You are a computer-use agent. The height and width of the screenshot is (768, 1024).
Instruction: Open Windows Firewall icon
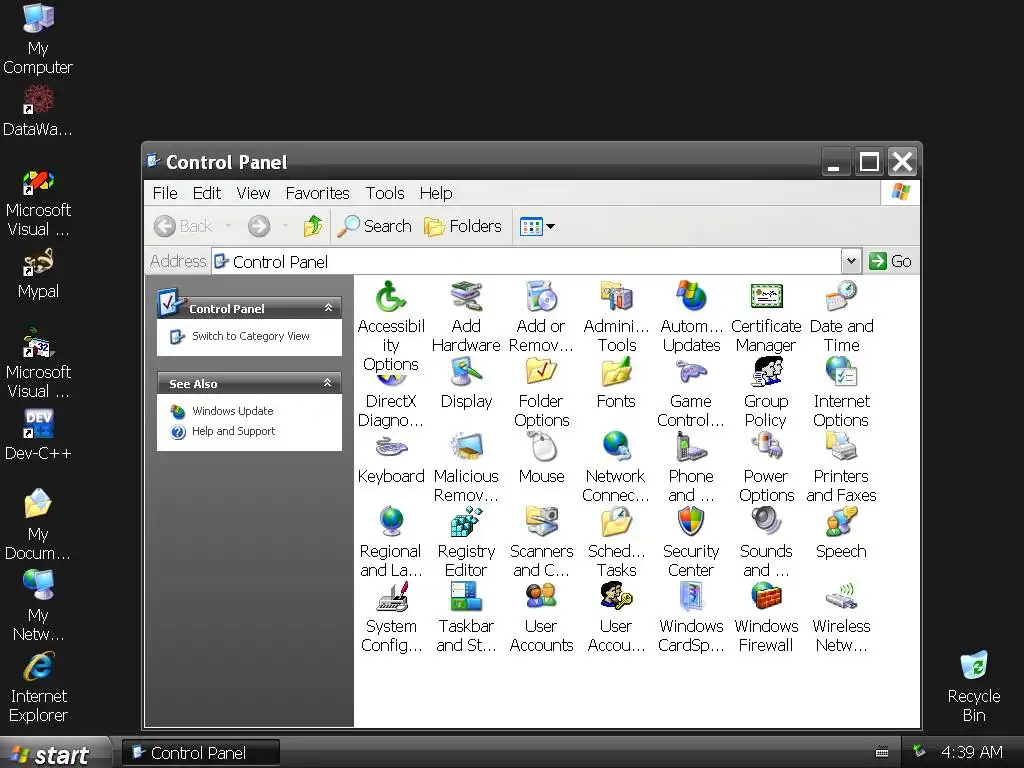point(766,597)
